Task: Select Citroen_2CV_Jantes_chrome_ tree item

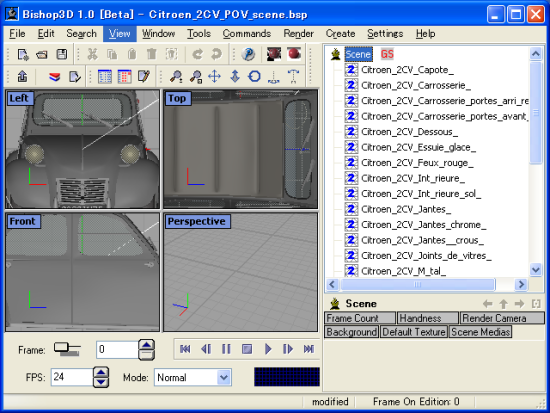Action: [x=423, y=225]
